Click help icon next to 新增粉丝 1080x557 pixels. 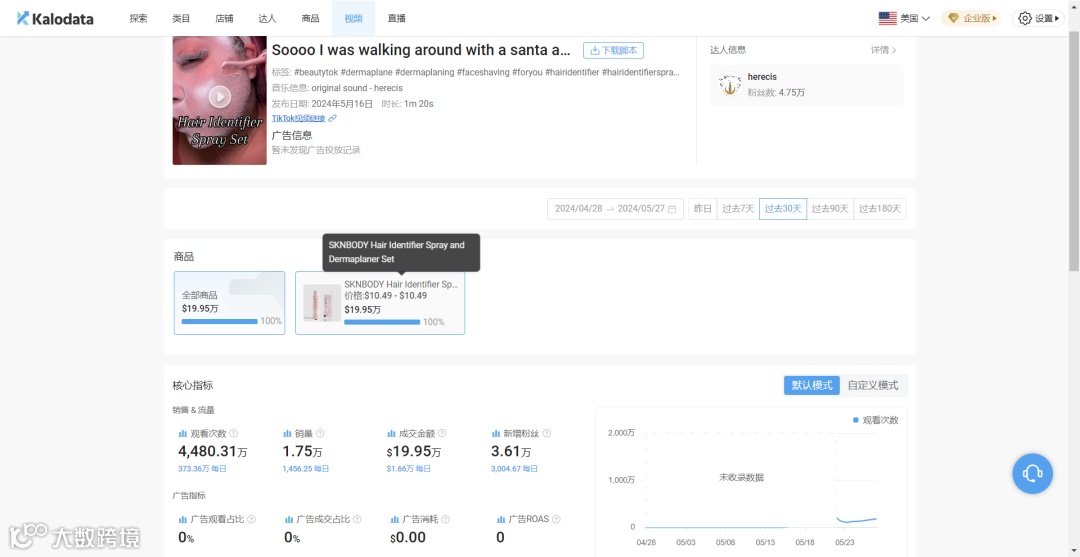547,434
